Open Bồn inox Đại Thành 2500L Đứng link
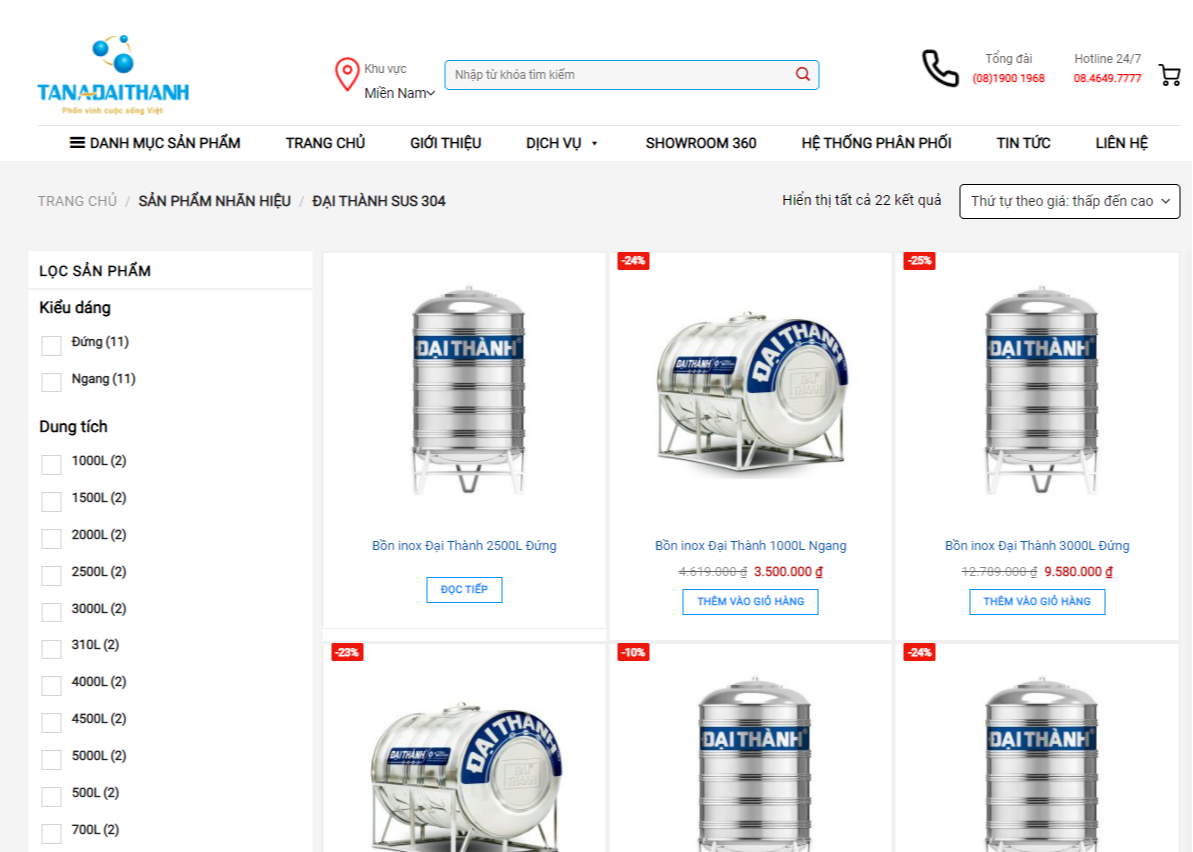Screen dimensions: 1193x852 click(x=464, y=545)
